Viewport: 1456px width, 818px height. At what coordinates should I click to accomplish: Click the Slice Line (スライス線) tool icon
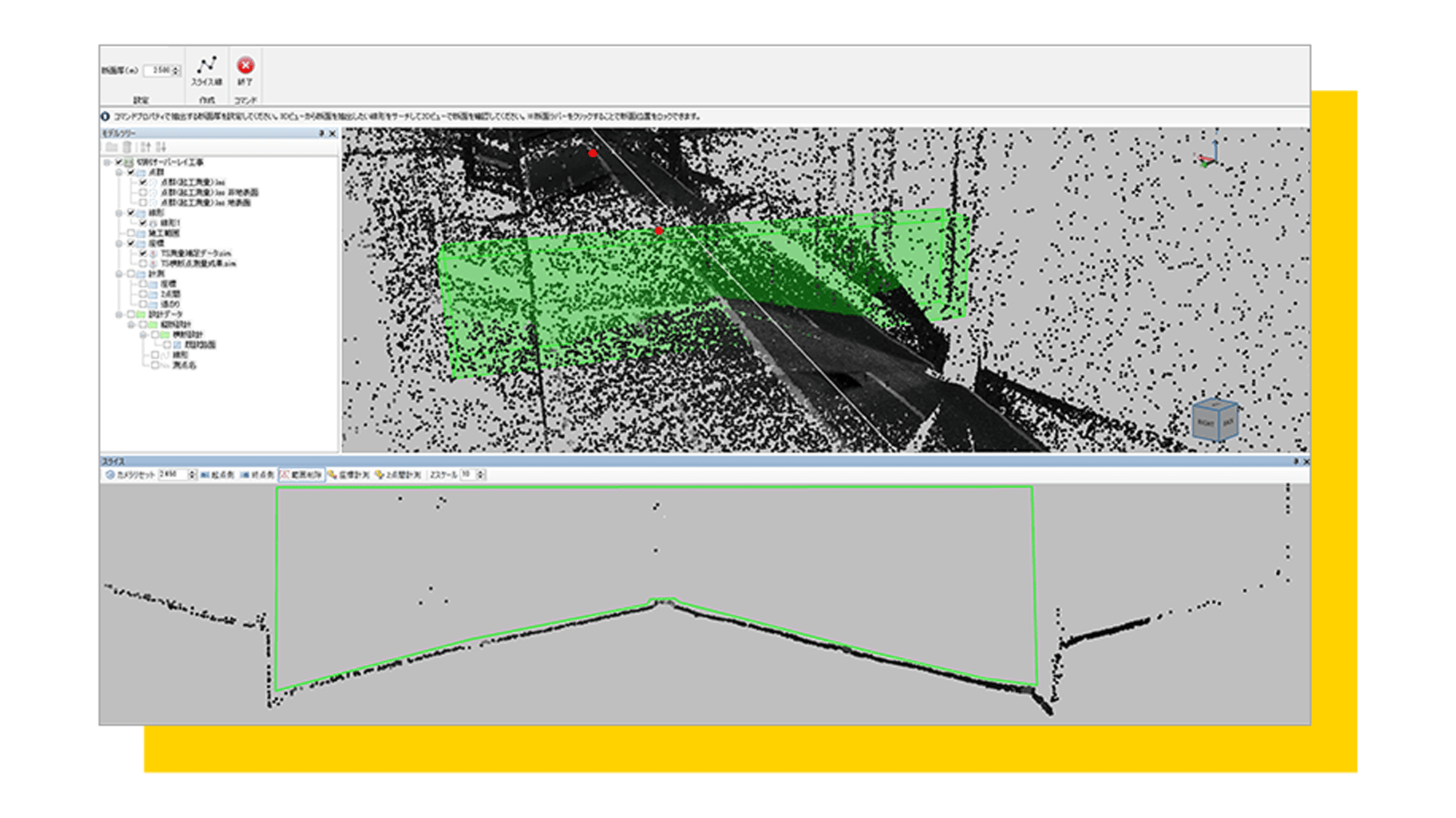207,65
